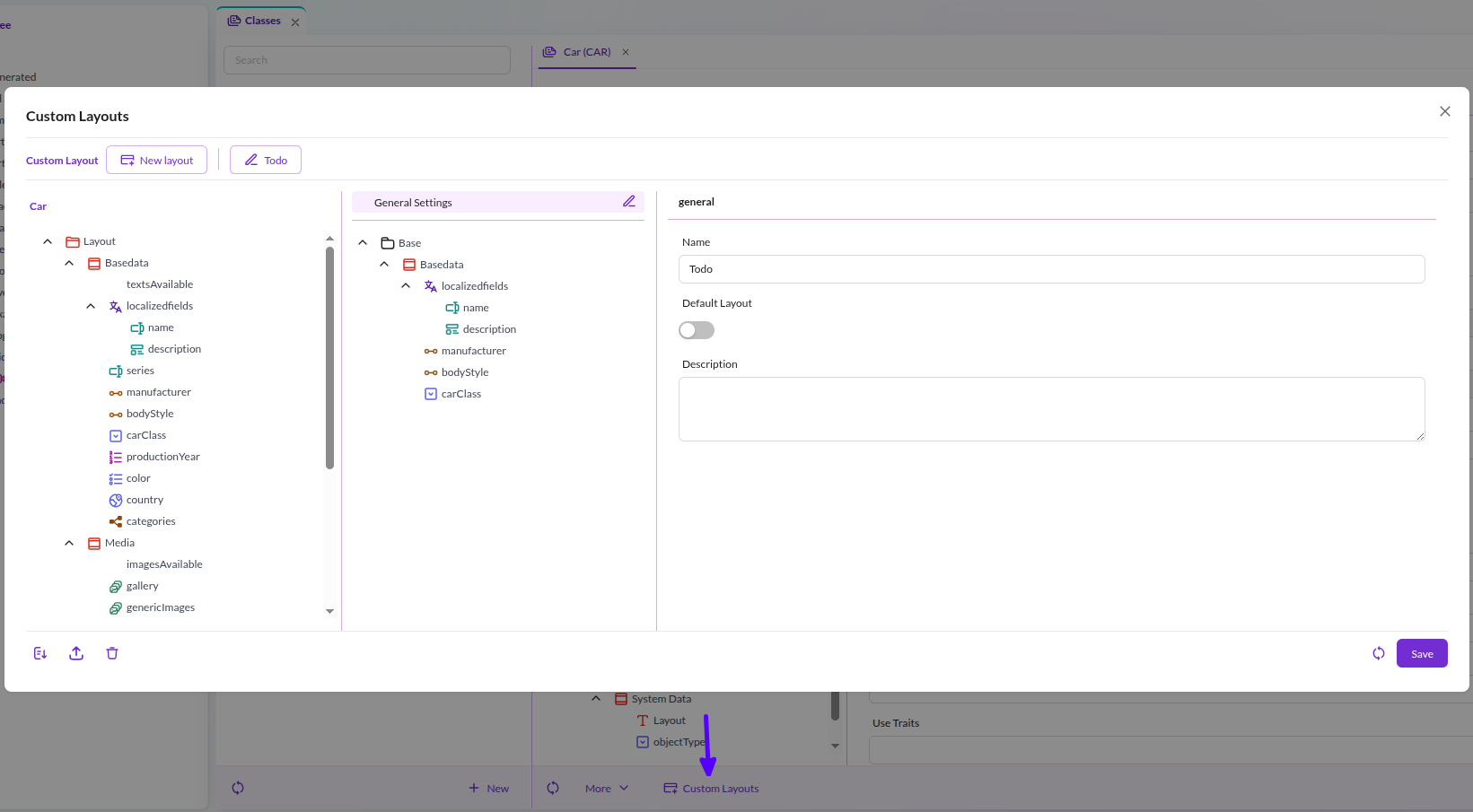Viewport: 1473px width, 812px height.
Task: Click the productionYear numbered list icon
Action: [116, 457]
